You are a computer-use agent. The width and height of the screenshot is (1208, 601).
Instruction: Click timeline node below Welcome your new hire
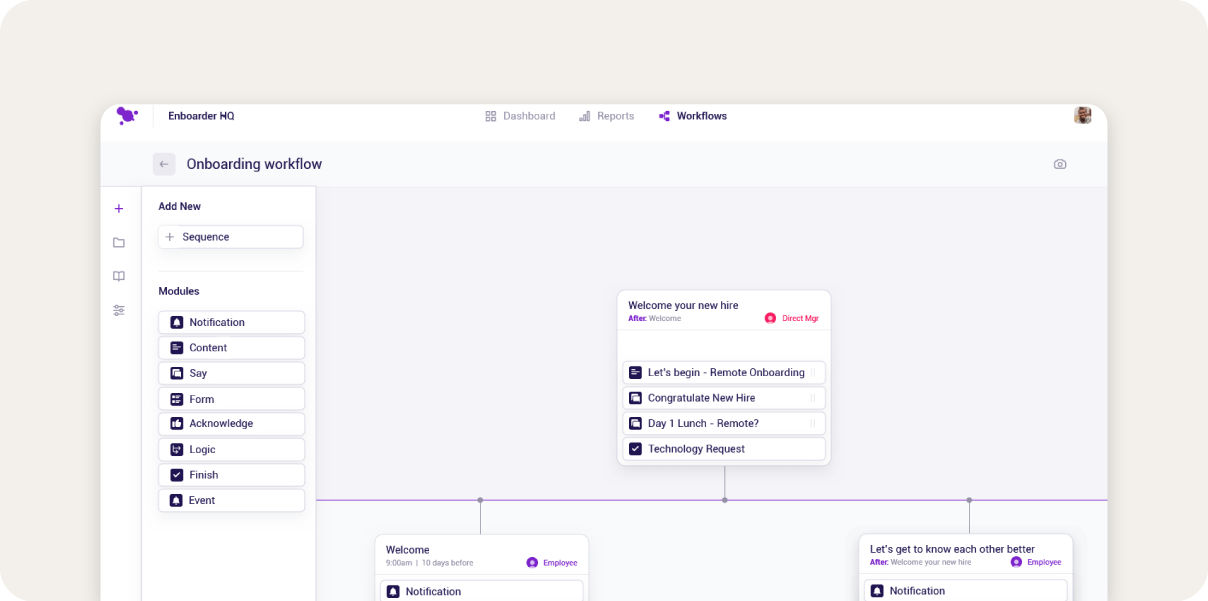[725, 500]
